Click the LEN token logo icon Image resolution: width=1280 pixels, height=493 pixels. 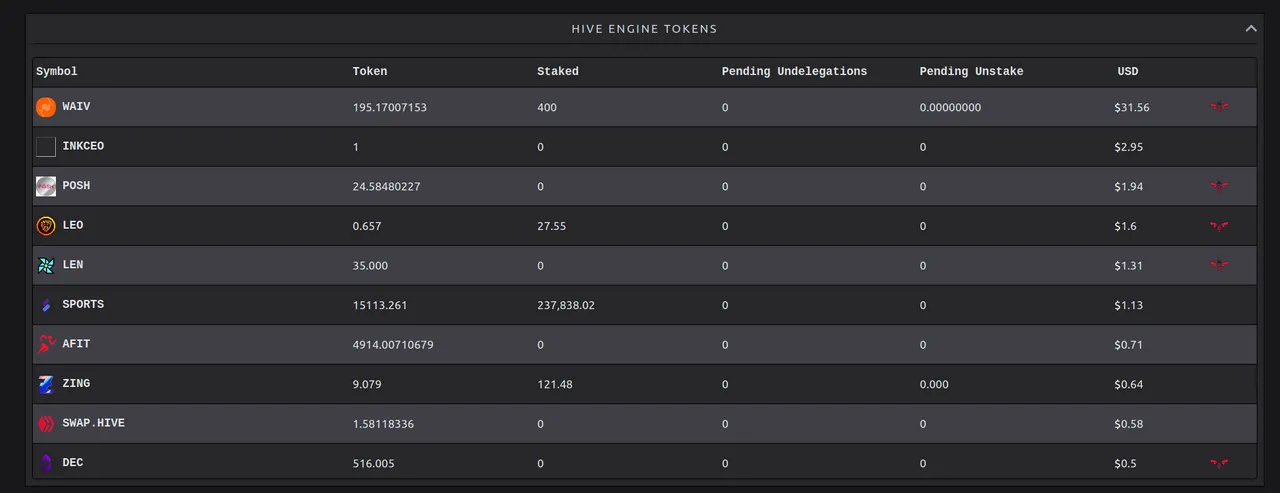[46, 265]
